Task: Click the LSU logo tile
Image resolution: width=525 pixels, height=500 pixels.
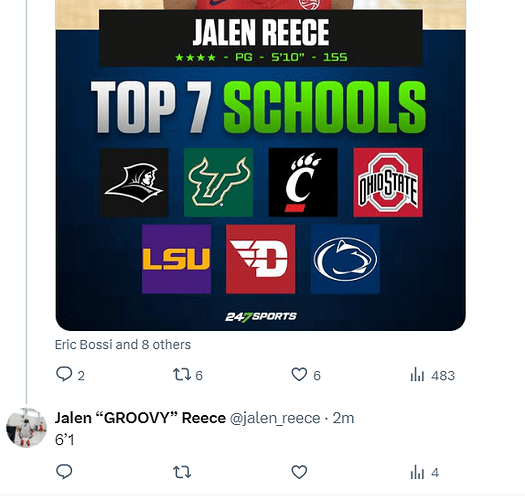Action: click(x=176, y=259)
